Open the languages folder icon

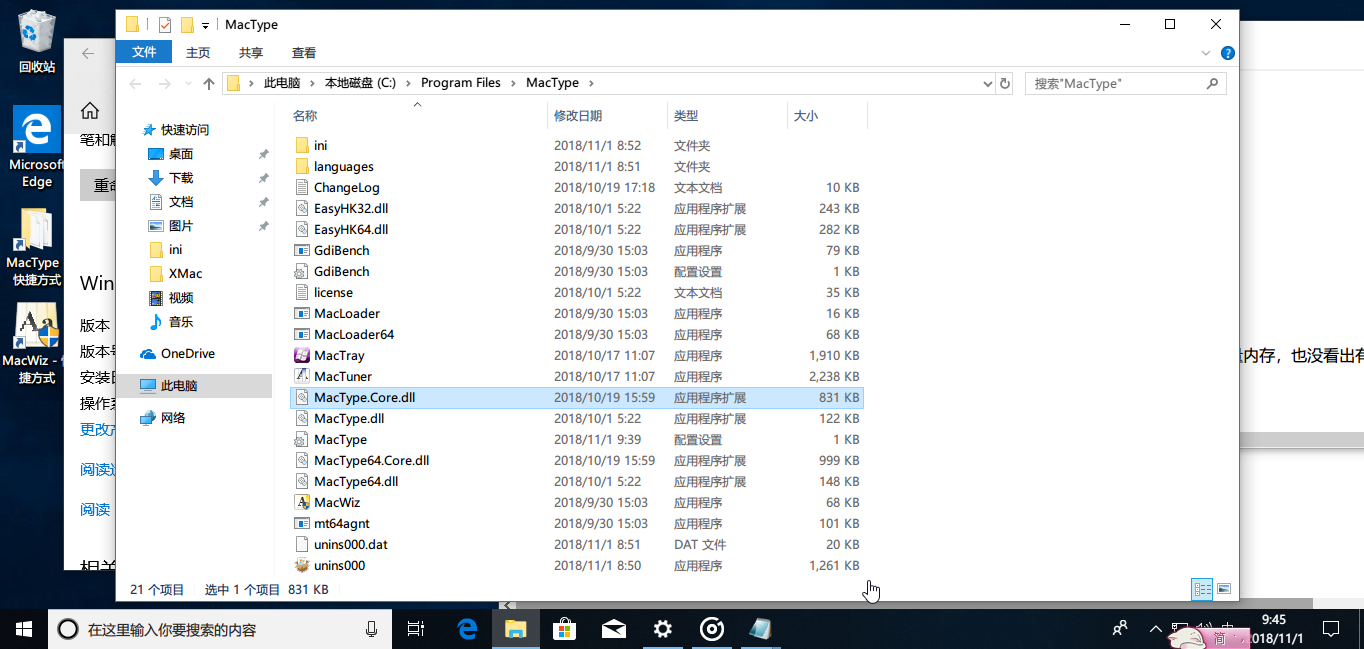302,167
